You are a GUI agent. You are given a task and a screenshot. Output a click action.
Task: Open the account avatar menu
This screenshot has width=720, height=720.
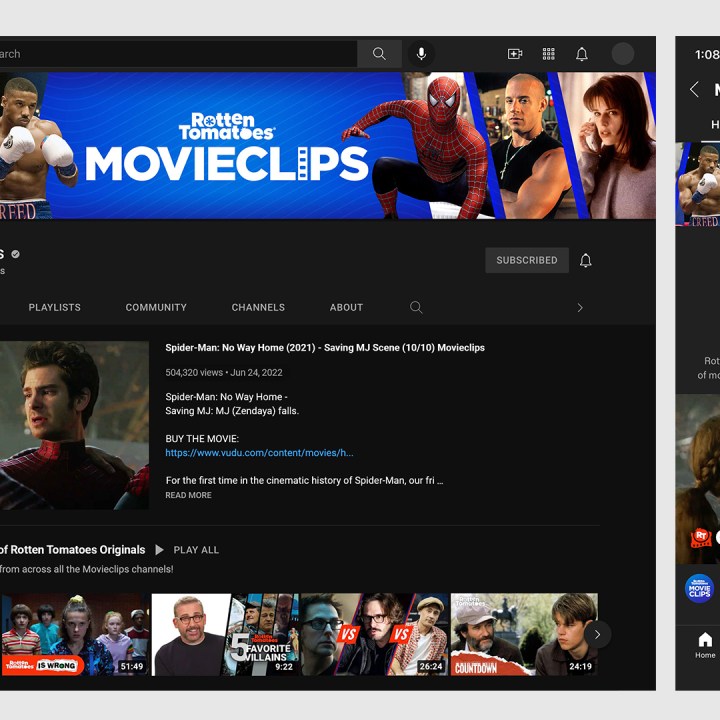pyautogui.click(x=623, y=54)
